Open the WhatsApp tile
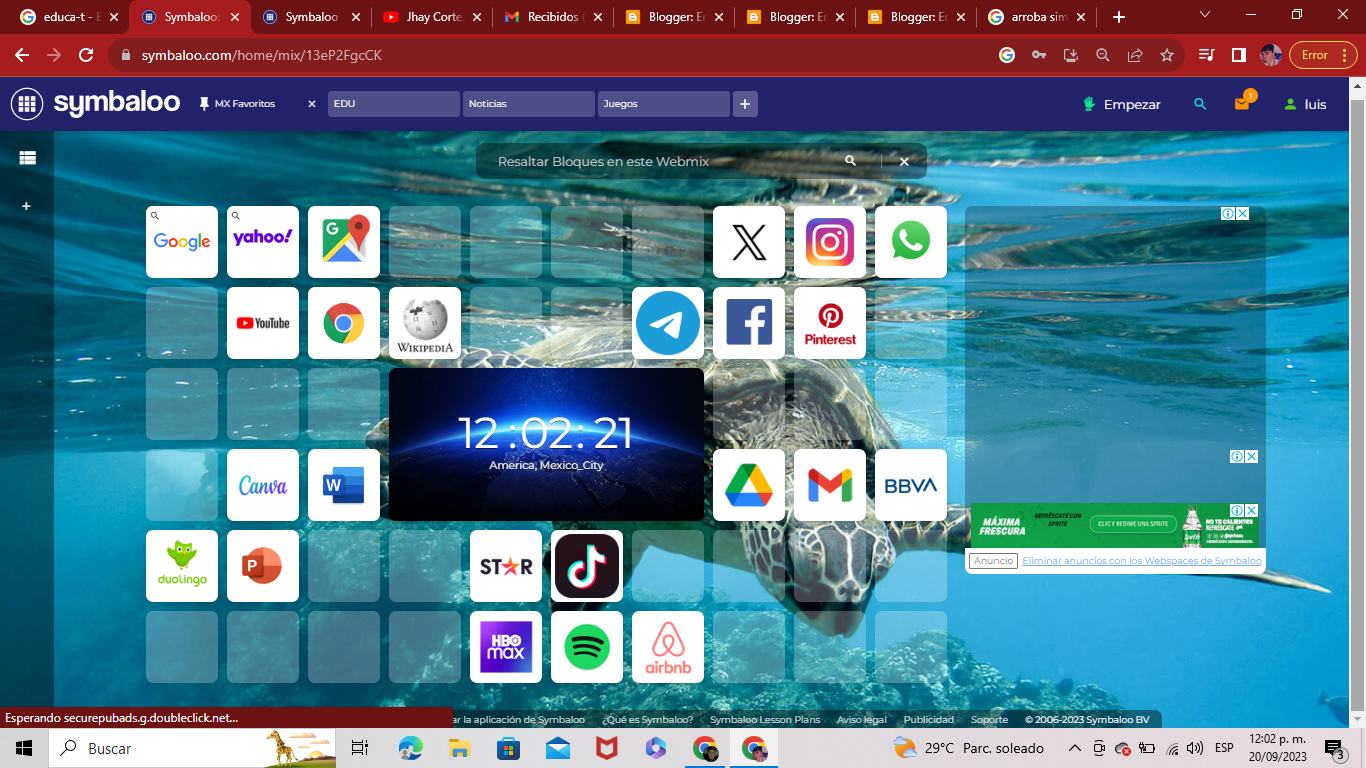Image resolution: width=1366 pixels, height=768 pixels. [911, 242]
